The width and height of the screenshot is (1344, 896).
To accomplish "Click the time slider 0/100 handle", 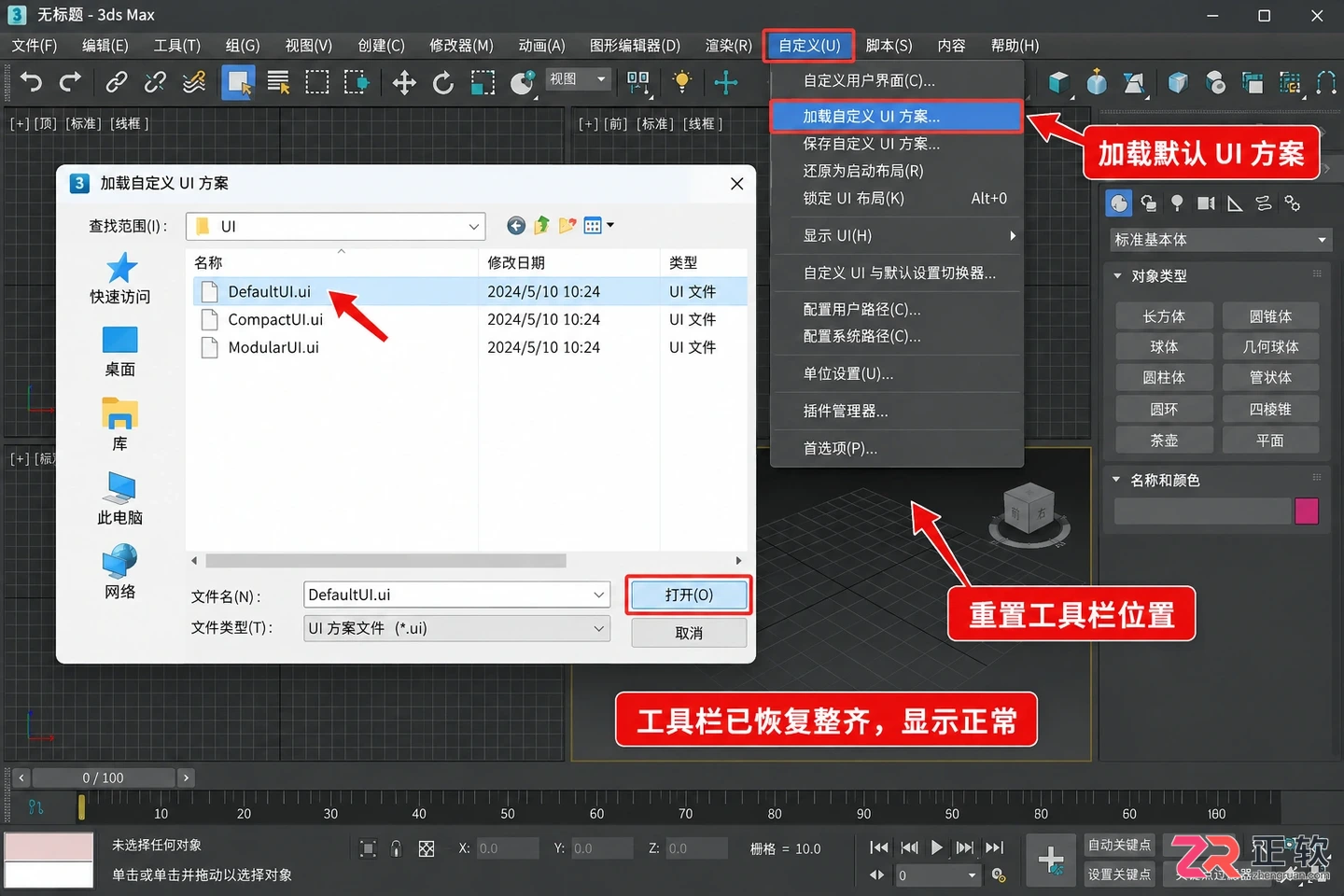I will point(103,777).
